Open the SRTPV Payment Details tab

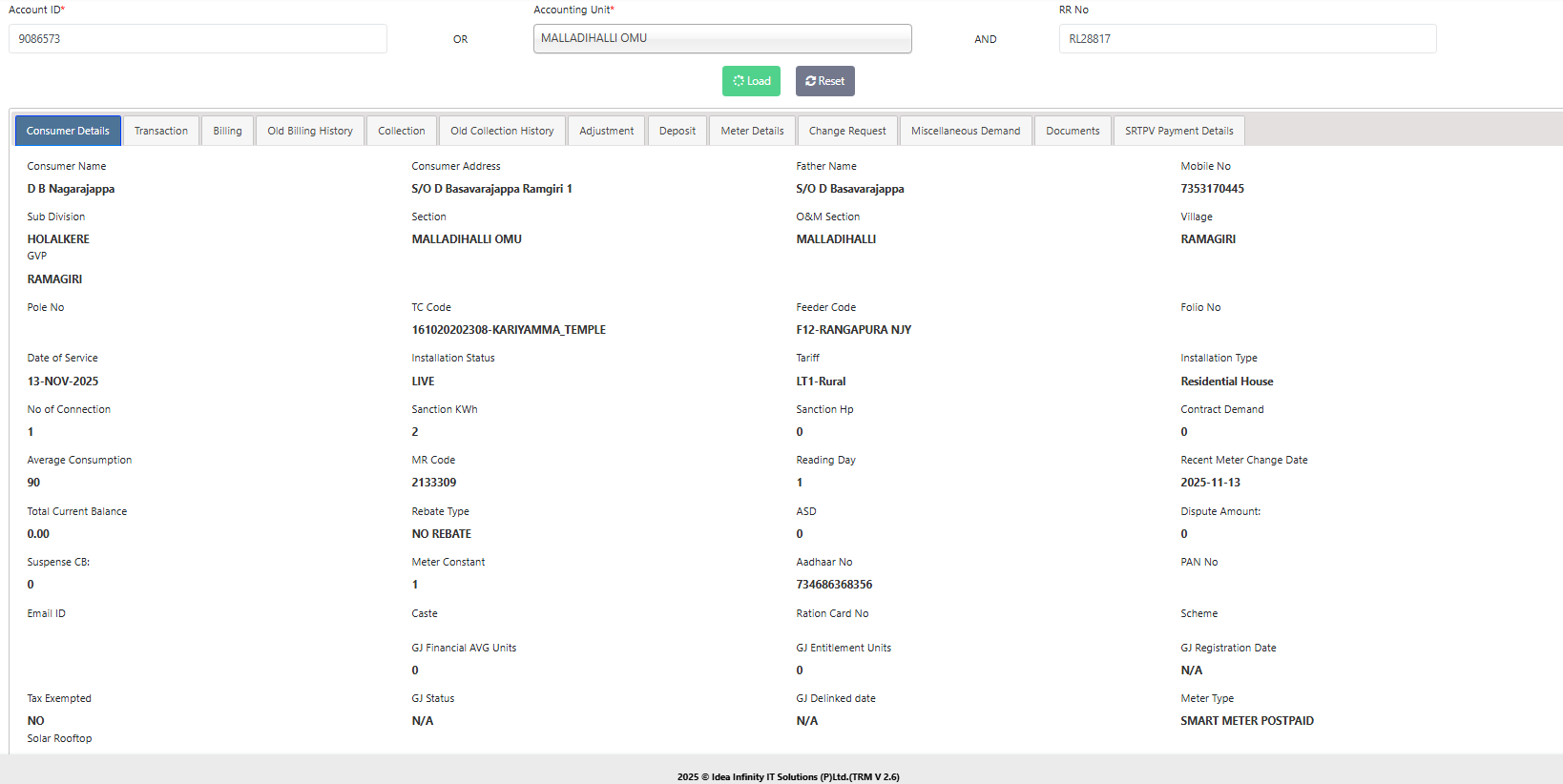[x=1179, y=131]
